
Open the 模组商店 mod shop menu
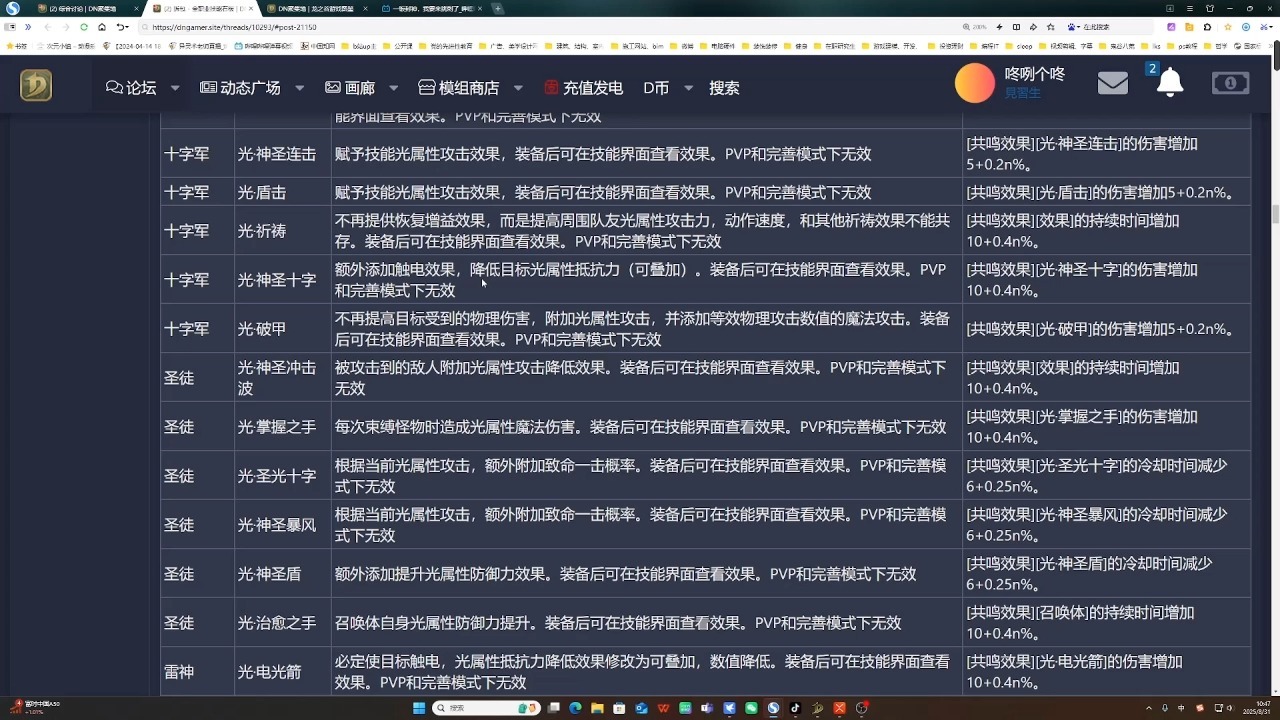[x=458, y=88]
